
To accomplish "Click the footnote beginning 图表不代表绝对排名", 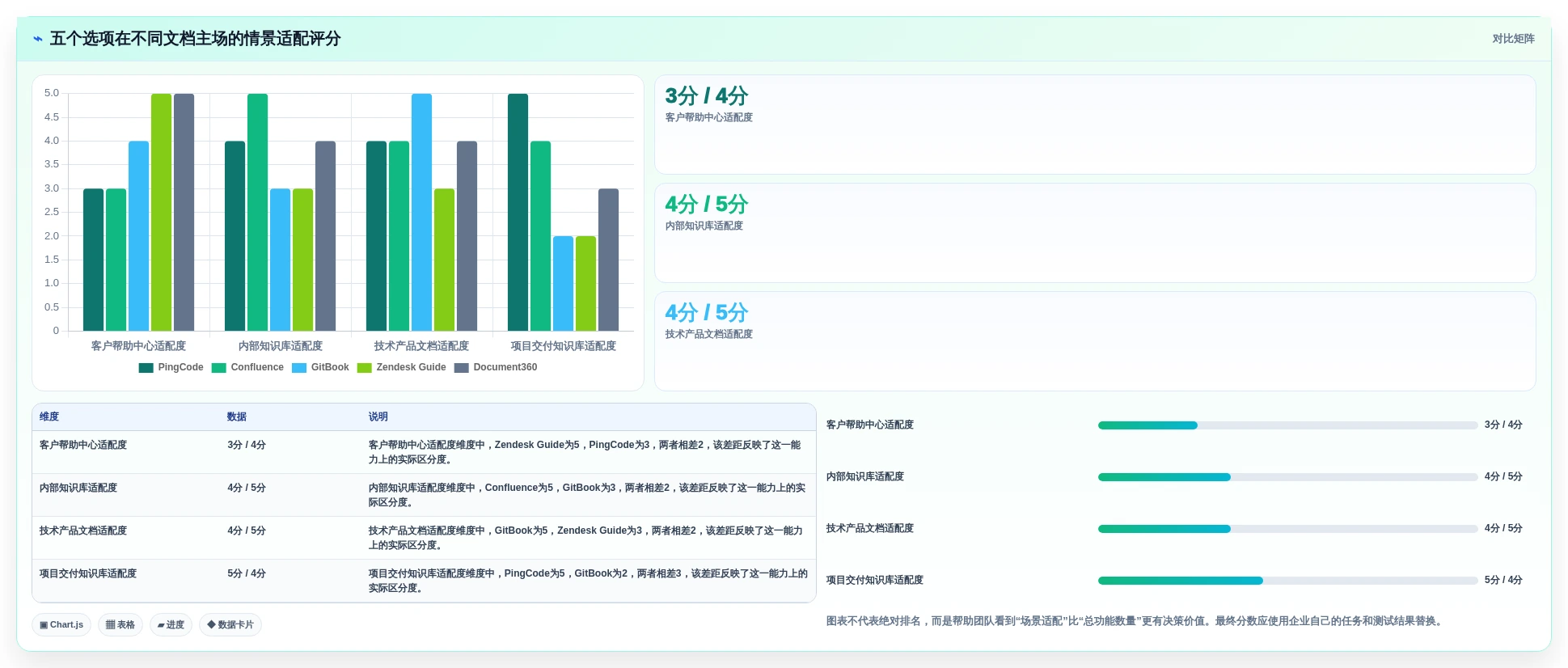I will click(x=1136, y=621).
